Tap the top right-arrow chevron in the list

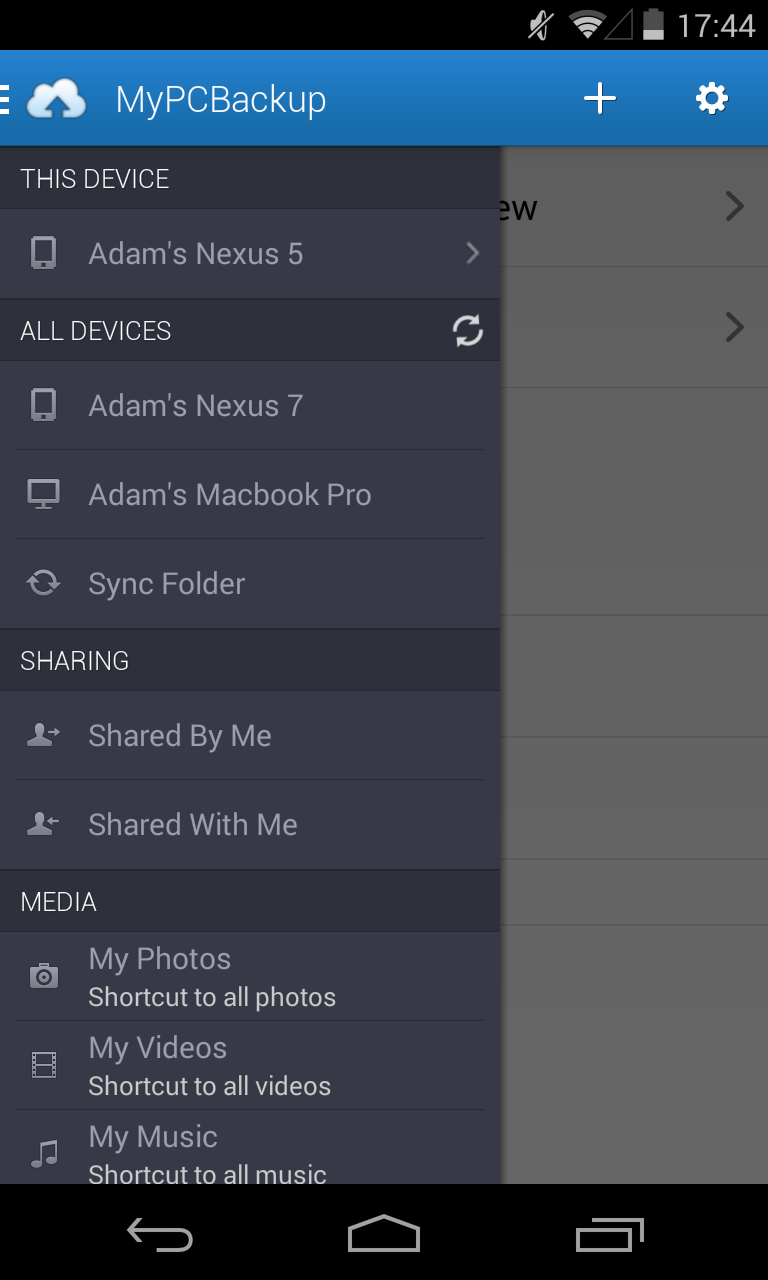(735, 207)
